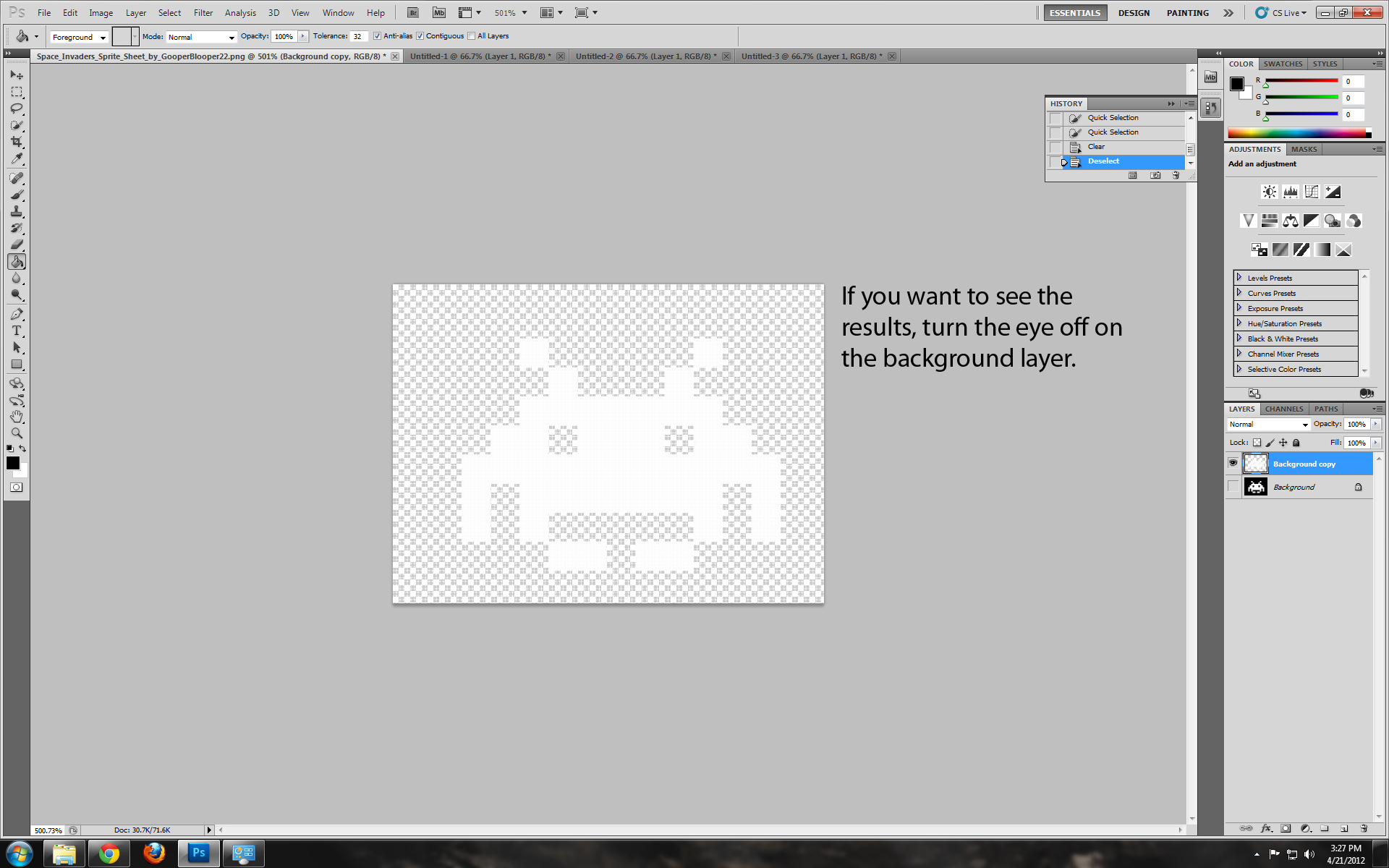
Task: Enable the All Layers checkbox
Action: 472,36
